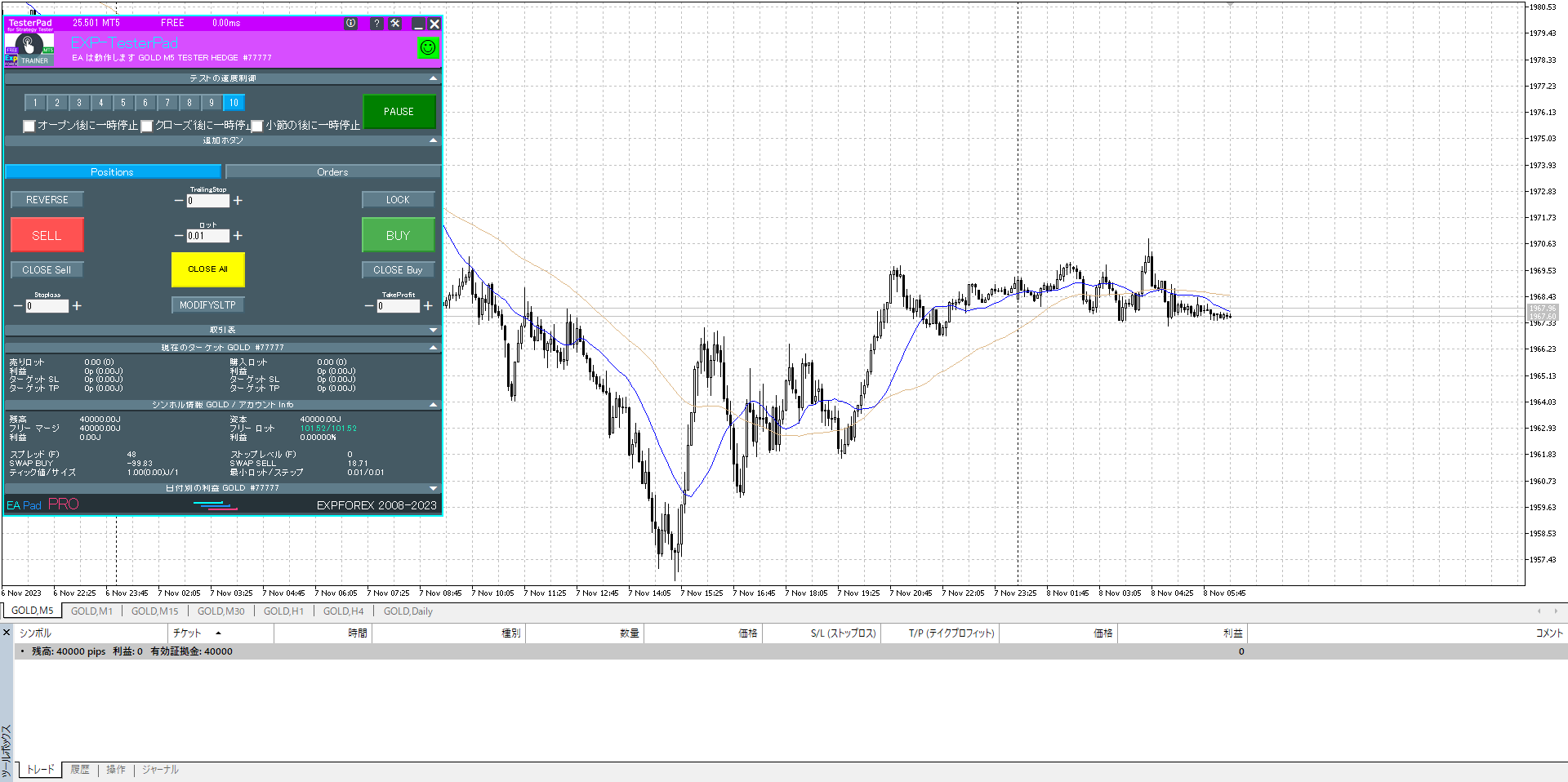This screenshot has width=1568, height=782.
Task: Expand the 日付別の利益 GOLD section
Action: coord(433,488)
